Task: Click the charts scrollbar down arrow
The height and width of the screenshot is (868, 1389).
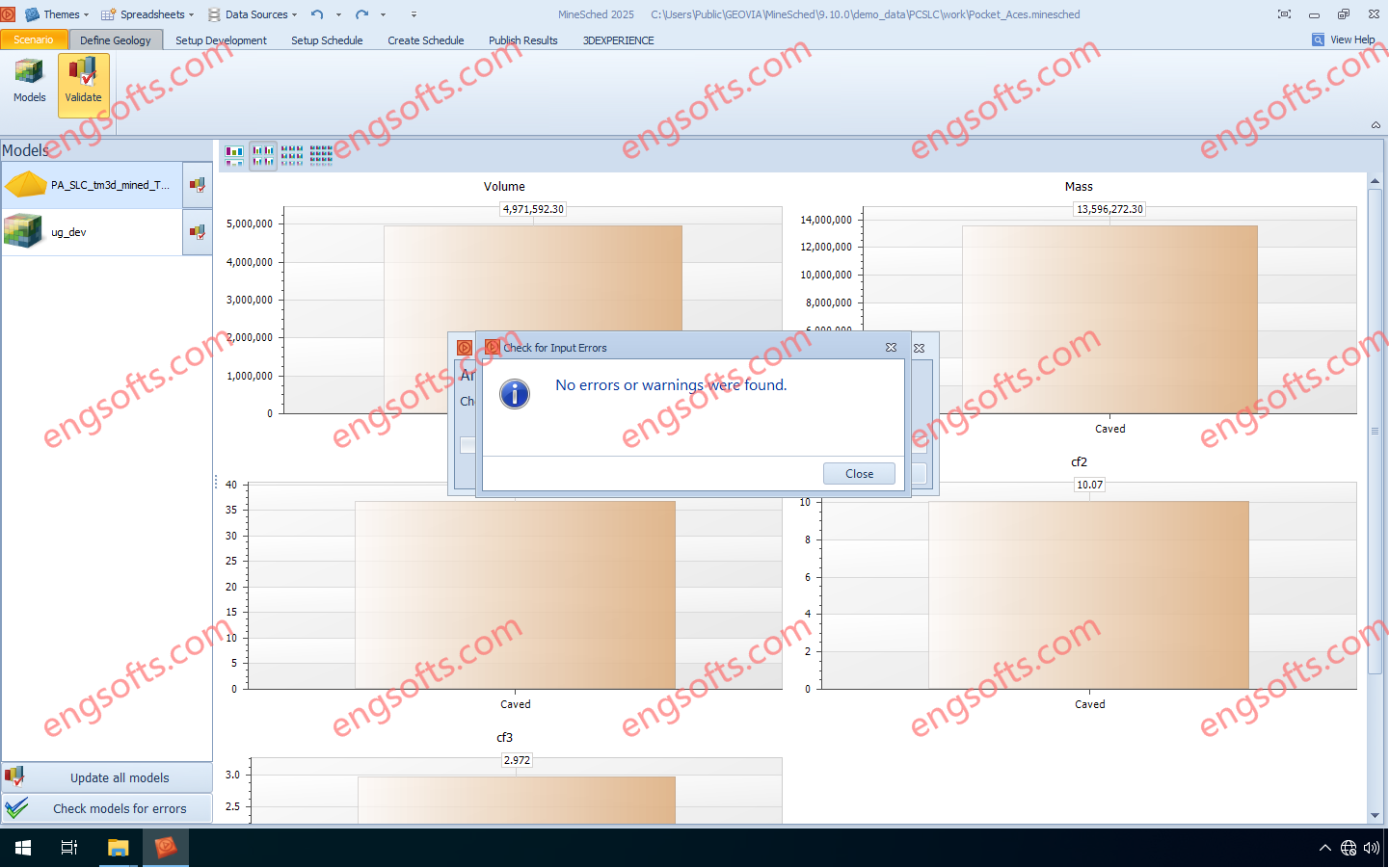Action: click(x=1375, y=816)
